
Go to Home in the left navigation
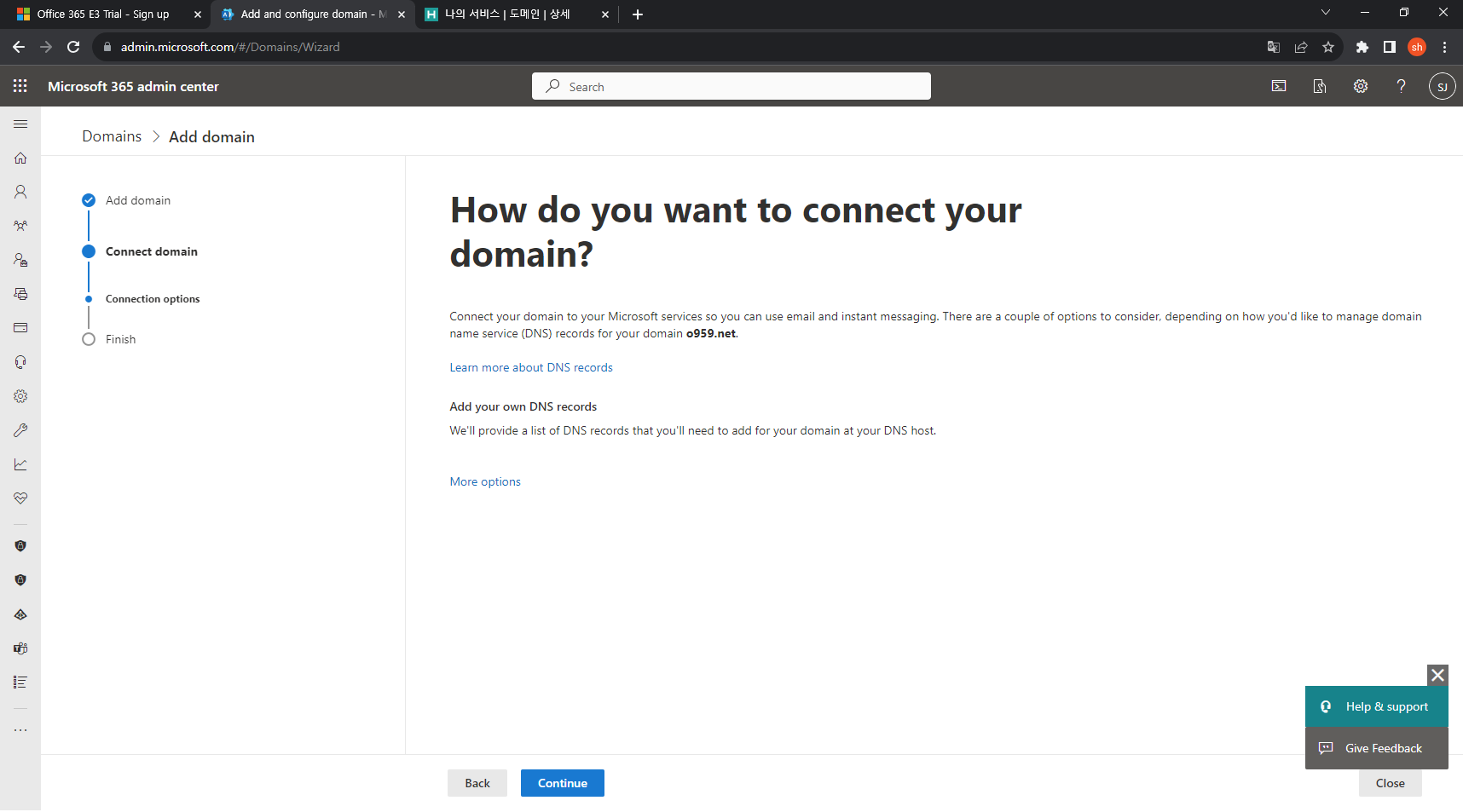click(20, 158)
